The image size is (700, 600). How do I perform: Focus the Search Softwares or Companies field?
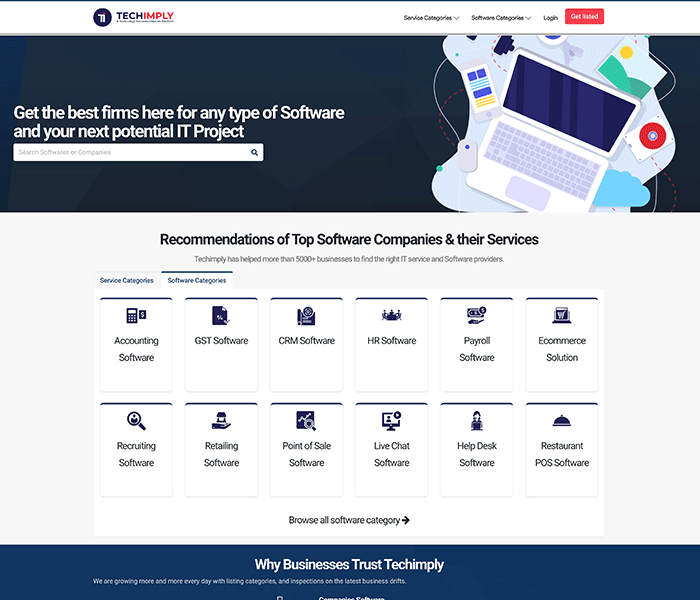130,153
